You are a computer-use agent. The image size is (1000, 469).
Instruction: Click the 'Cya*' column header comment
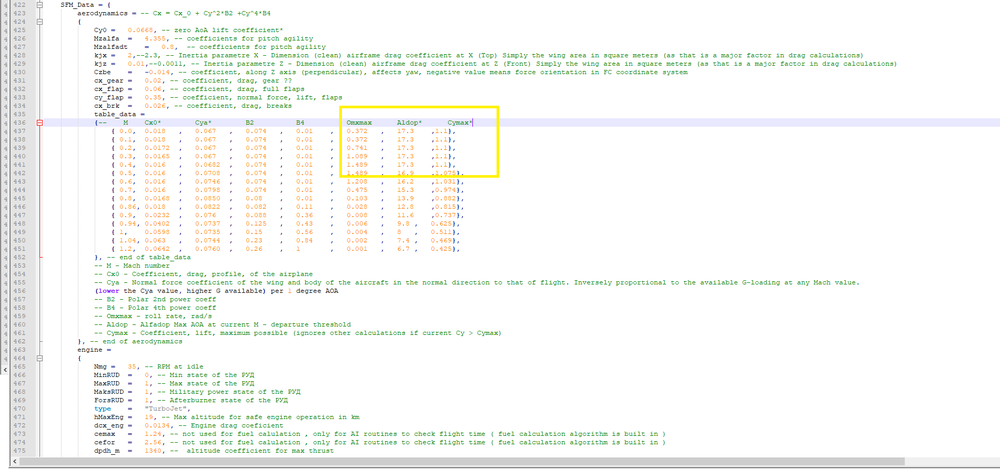(x=203, y=123)
